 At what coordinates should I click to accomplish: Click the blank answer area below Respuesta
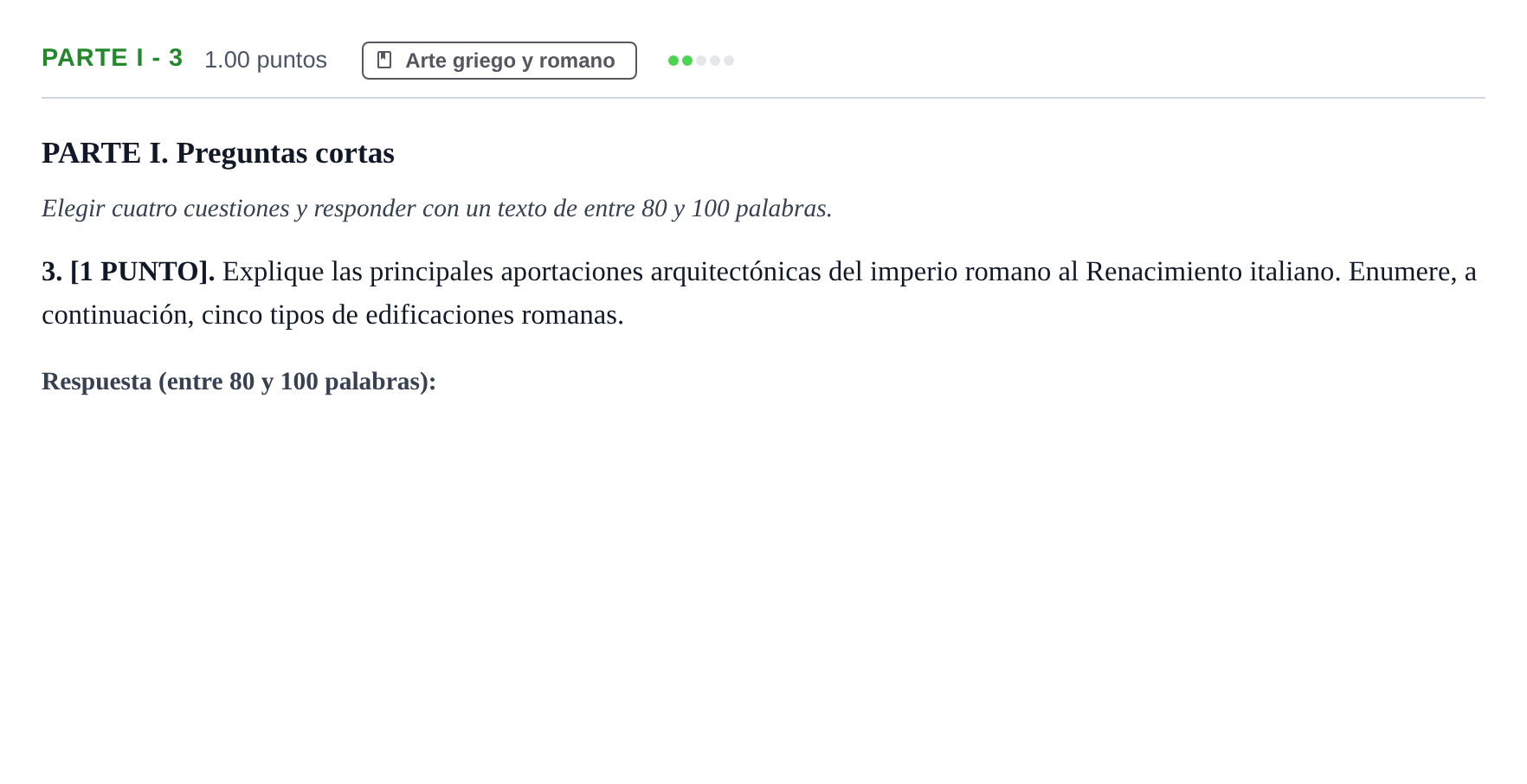point(763,588)
